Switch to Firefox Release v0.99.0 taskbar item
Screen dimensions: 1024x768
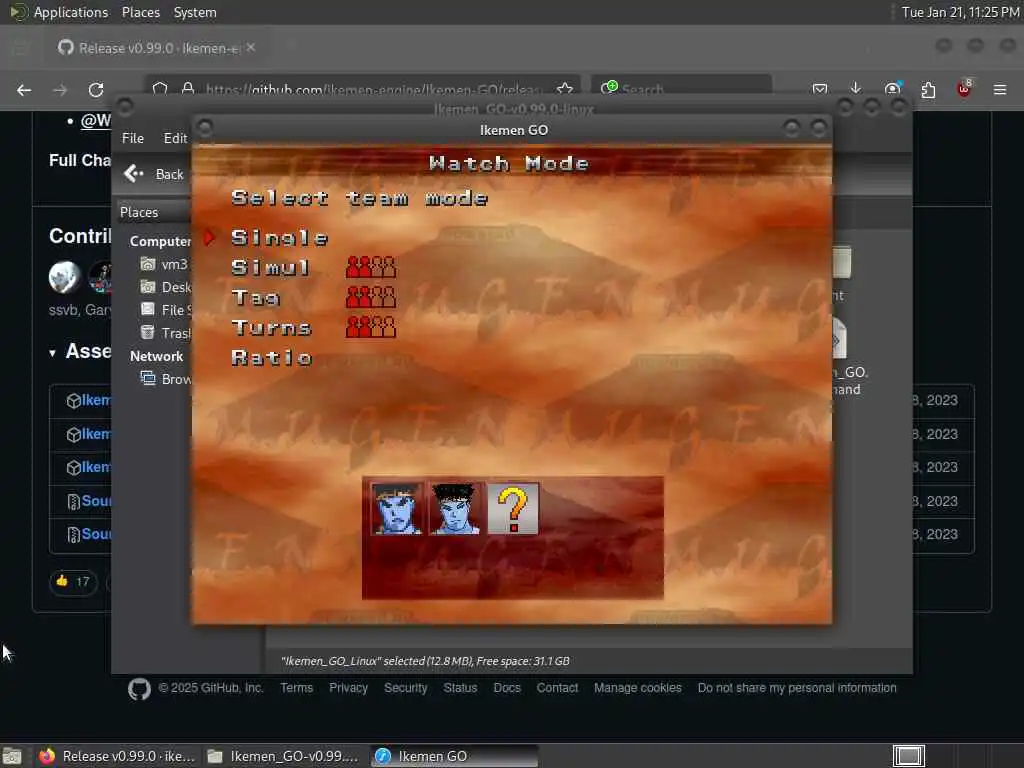[118, 756]
